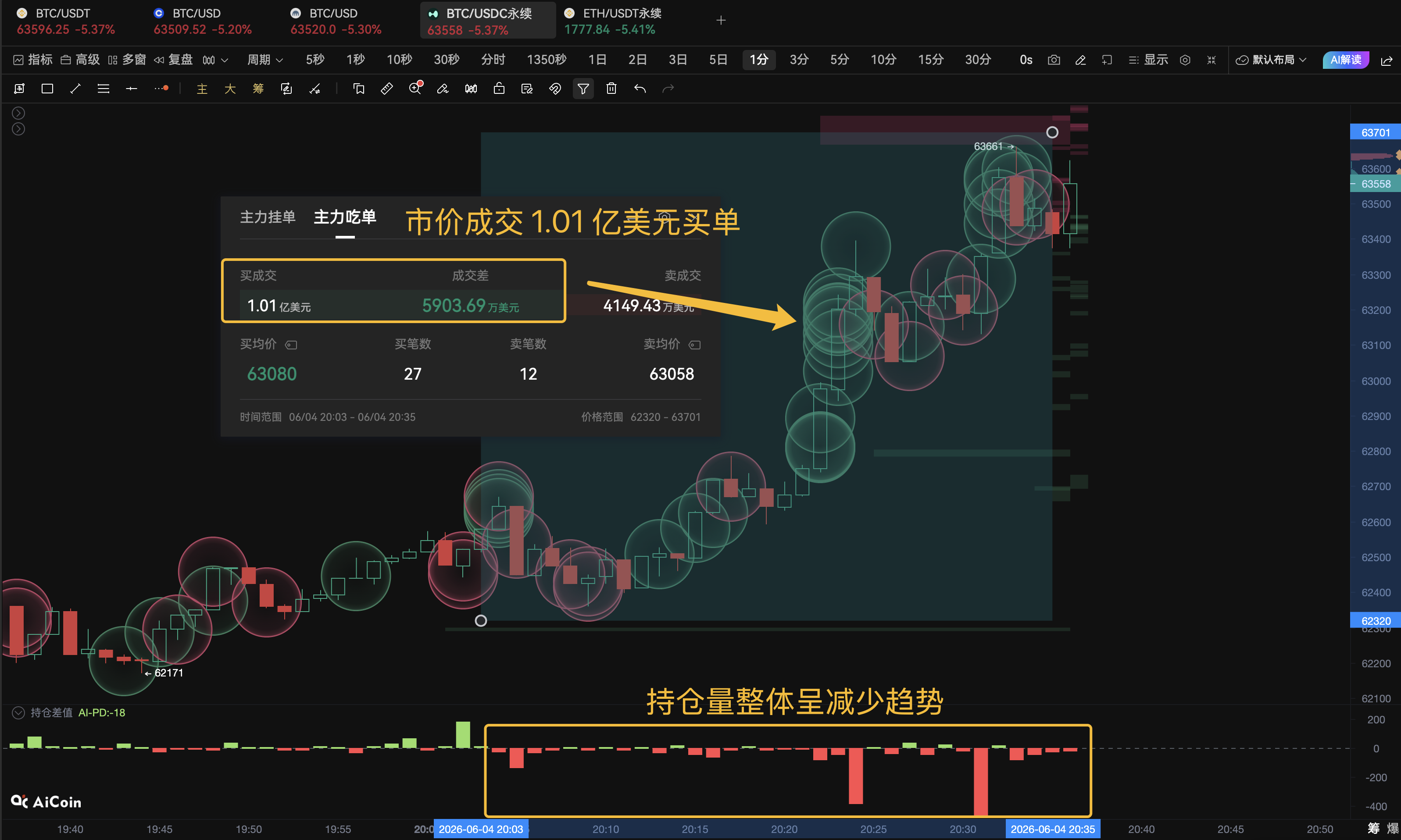Click the hexagon settings icon
This screenshot has height=840, width=1401.
tap(1185, 60)
